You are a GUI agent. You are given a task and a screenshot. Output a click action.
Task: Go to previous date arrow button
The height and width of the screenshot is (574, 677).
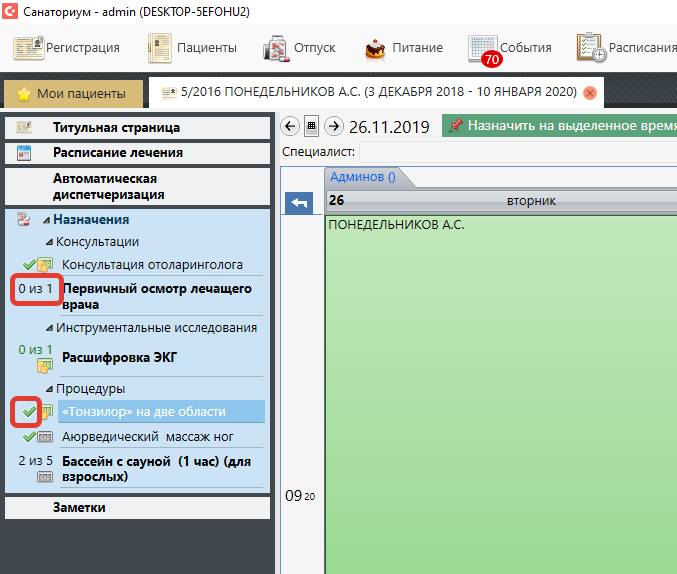pyautogui.click(x=291, y=126)
